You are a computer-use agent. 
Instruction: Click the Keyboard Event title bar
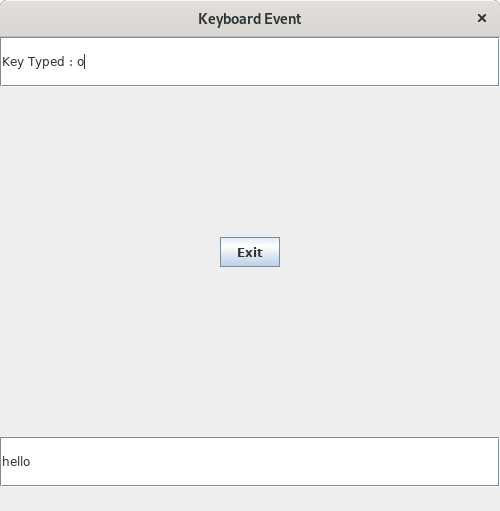pos(250,19)
